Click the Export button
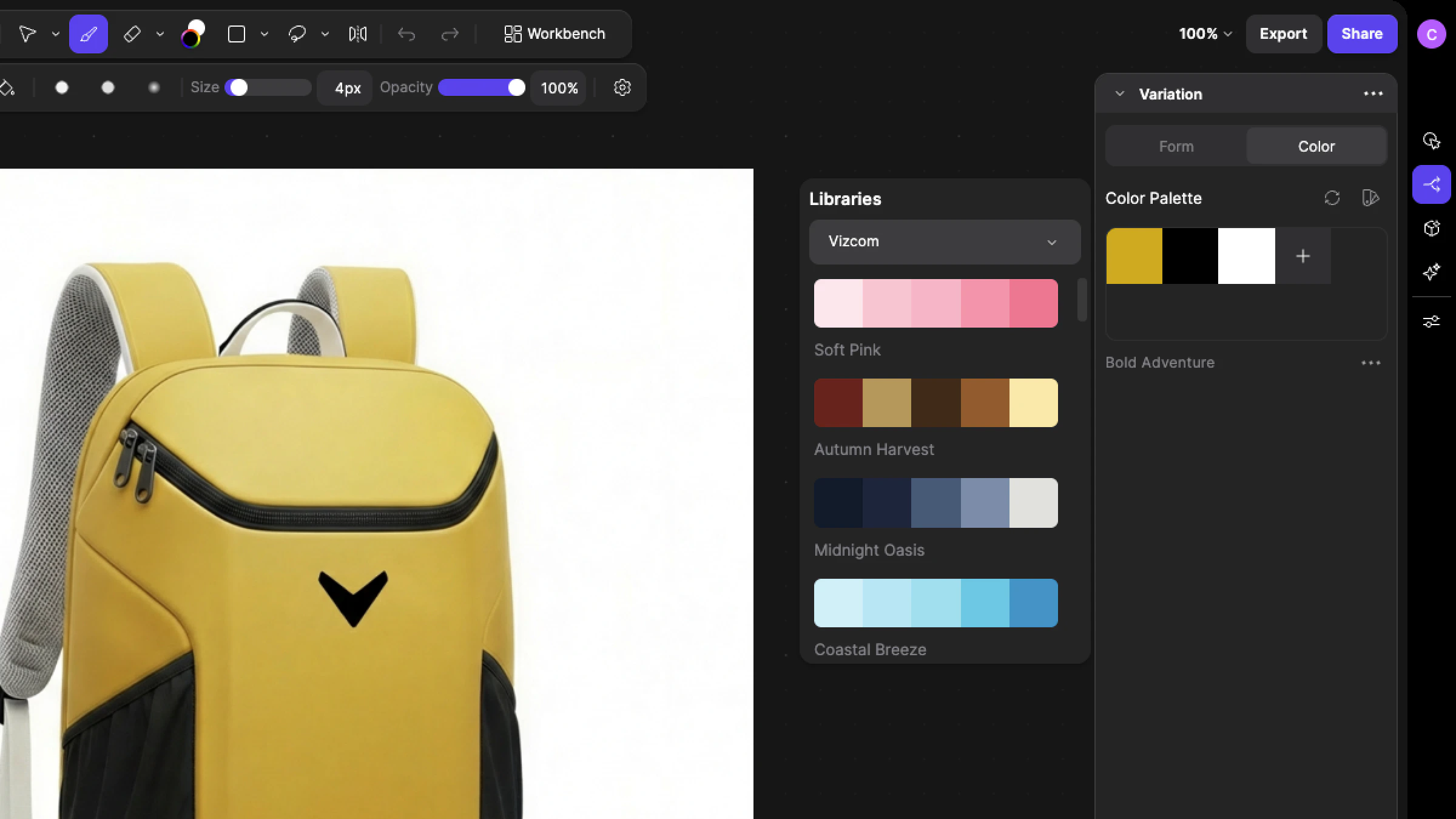 [1283, 34]
